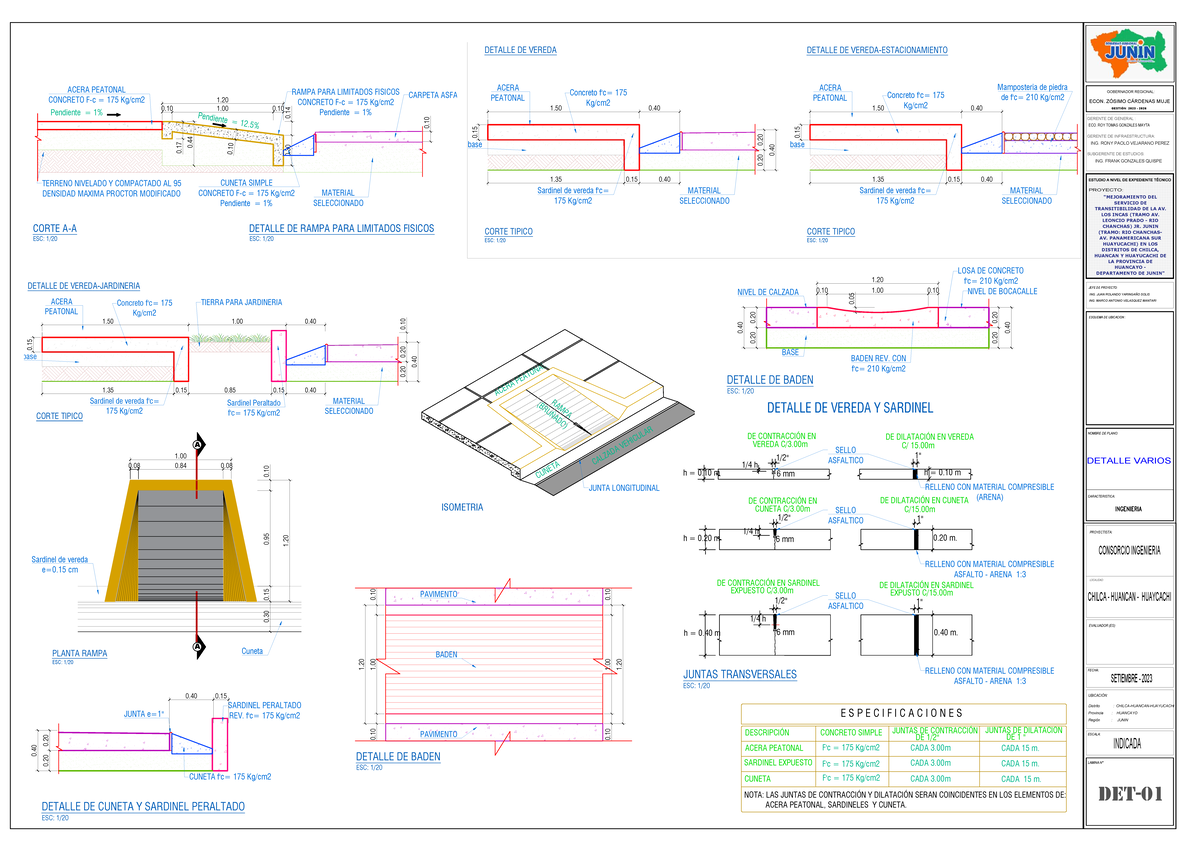
Task: Click the "CUNETA SIMPLE" annotation
Action: (247, 183)
